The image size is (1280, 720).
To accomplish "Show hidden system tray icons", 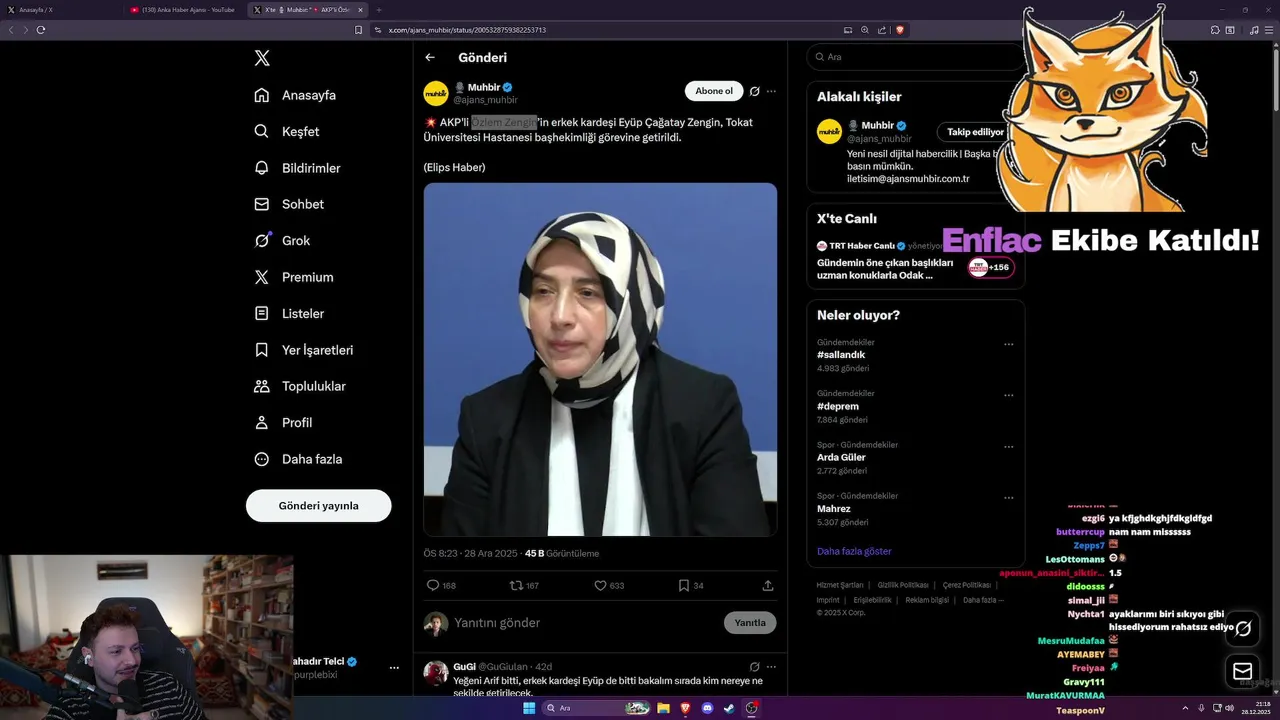I will pyautogui.click(x=1185, y=708).
